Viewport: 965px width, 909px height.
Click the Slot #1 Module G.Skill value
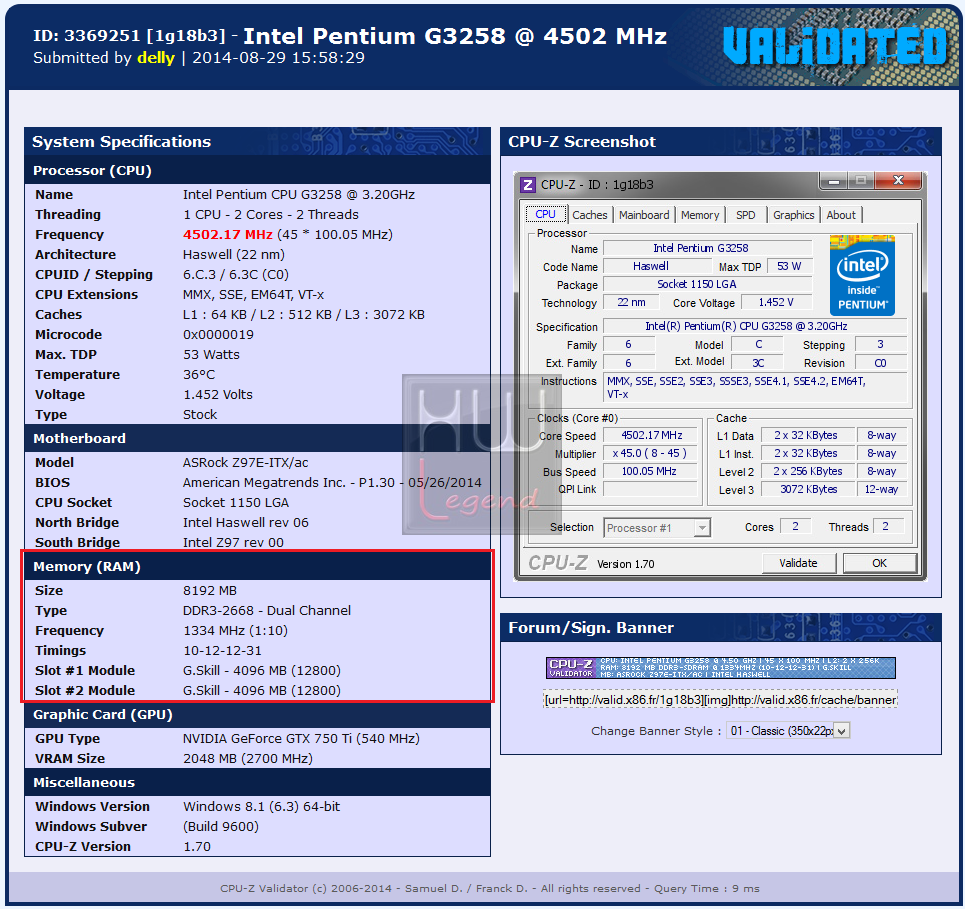pyautogui.click(x=262, y=671)
